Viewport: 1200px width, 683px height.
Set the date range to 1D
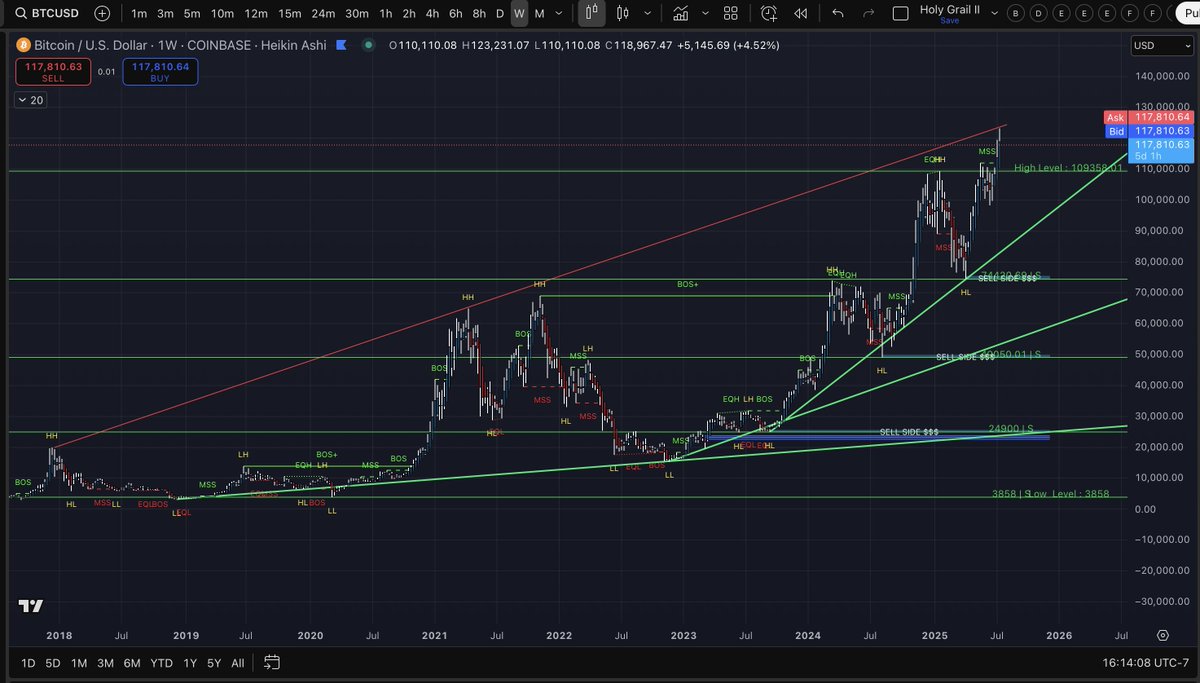tap(28, 663)
